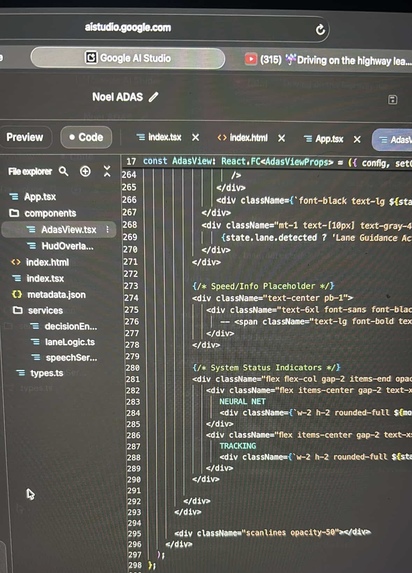Close the App.tsx editor tab
The width and height of the screenshot is (412, 573).
click(x=357, y=139)
